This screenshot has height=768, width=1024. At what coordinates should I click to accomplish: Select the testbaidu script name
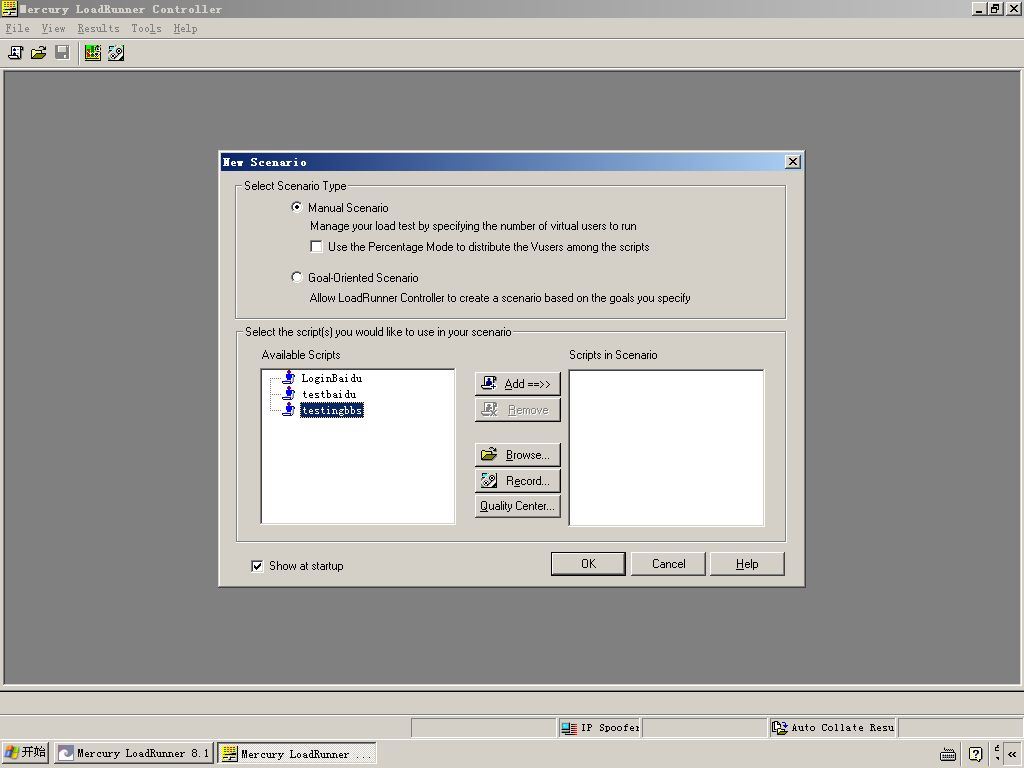(x=329, y=394)
